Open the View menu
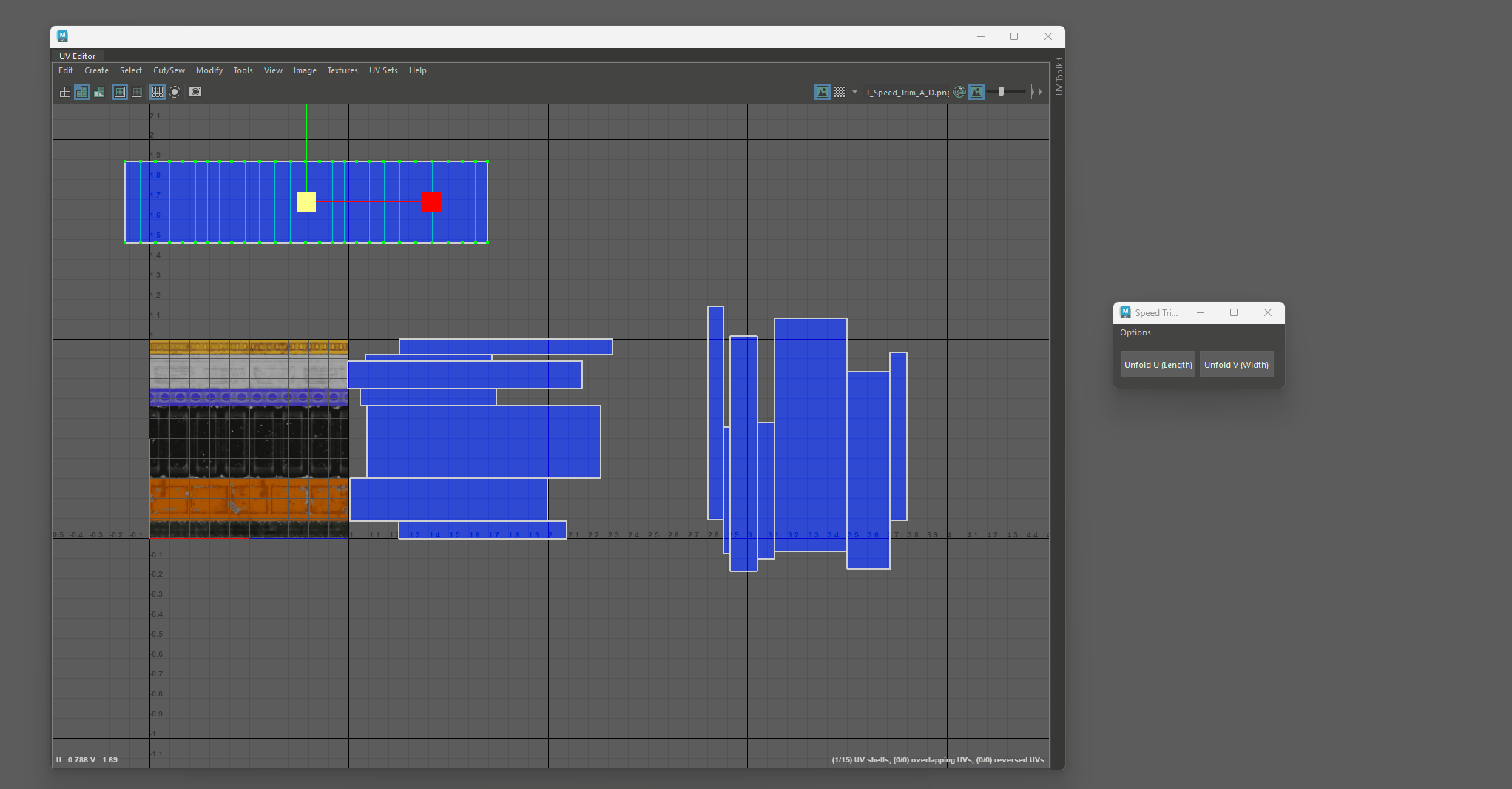 [x=273, y=70]
